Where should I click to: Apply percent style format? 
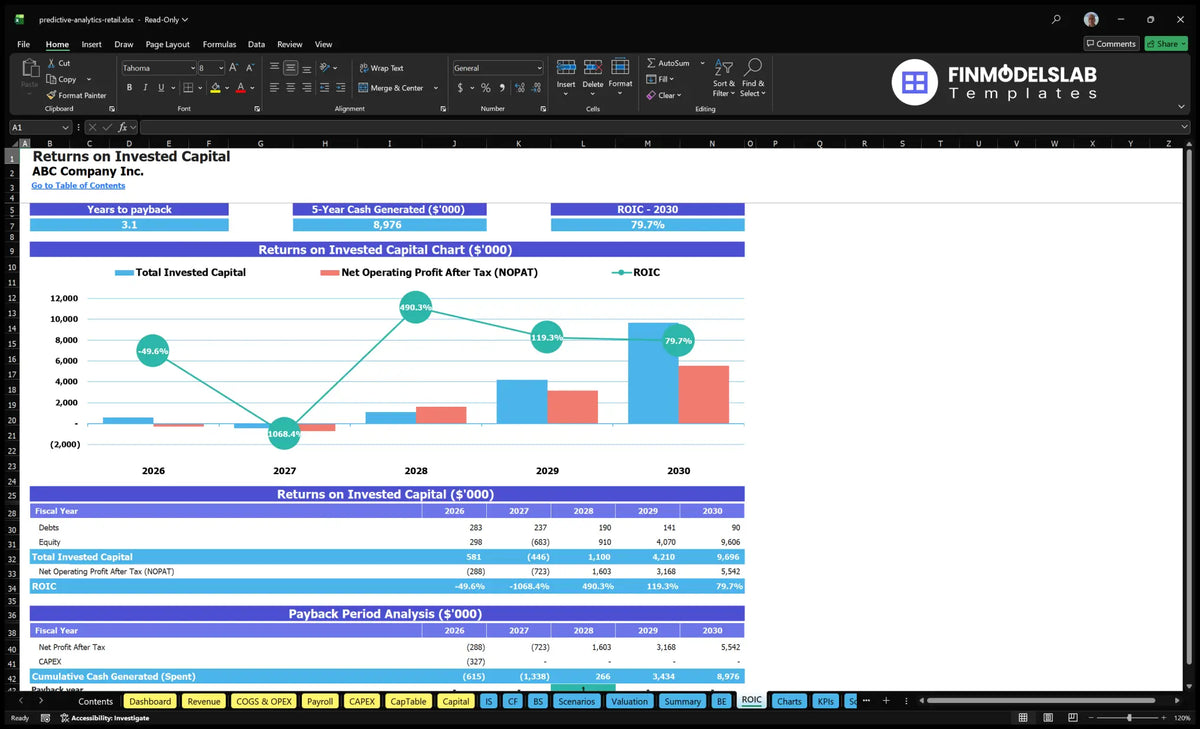coord(486,88)
